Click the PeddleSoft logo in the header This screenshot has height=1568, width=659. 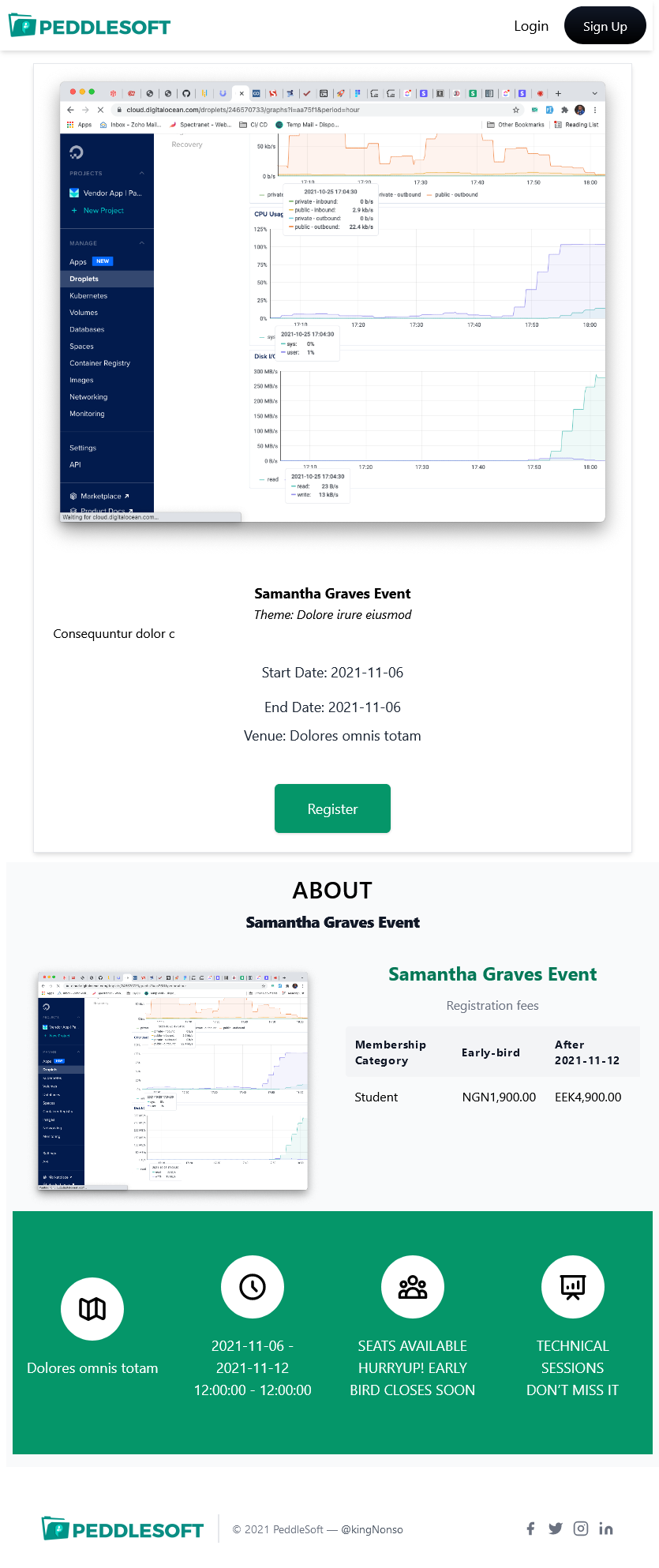pos(89,26)
